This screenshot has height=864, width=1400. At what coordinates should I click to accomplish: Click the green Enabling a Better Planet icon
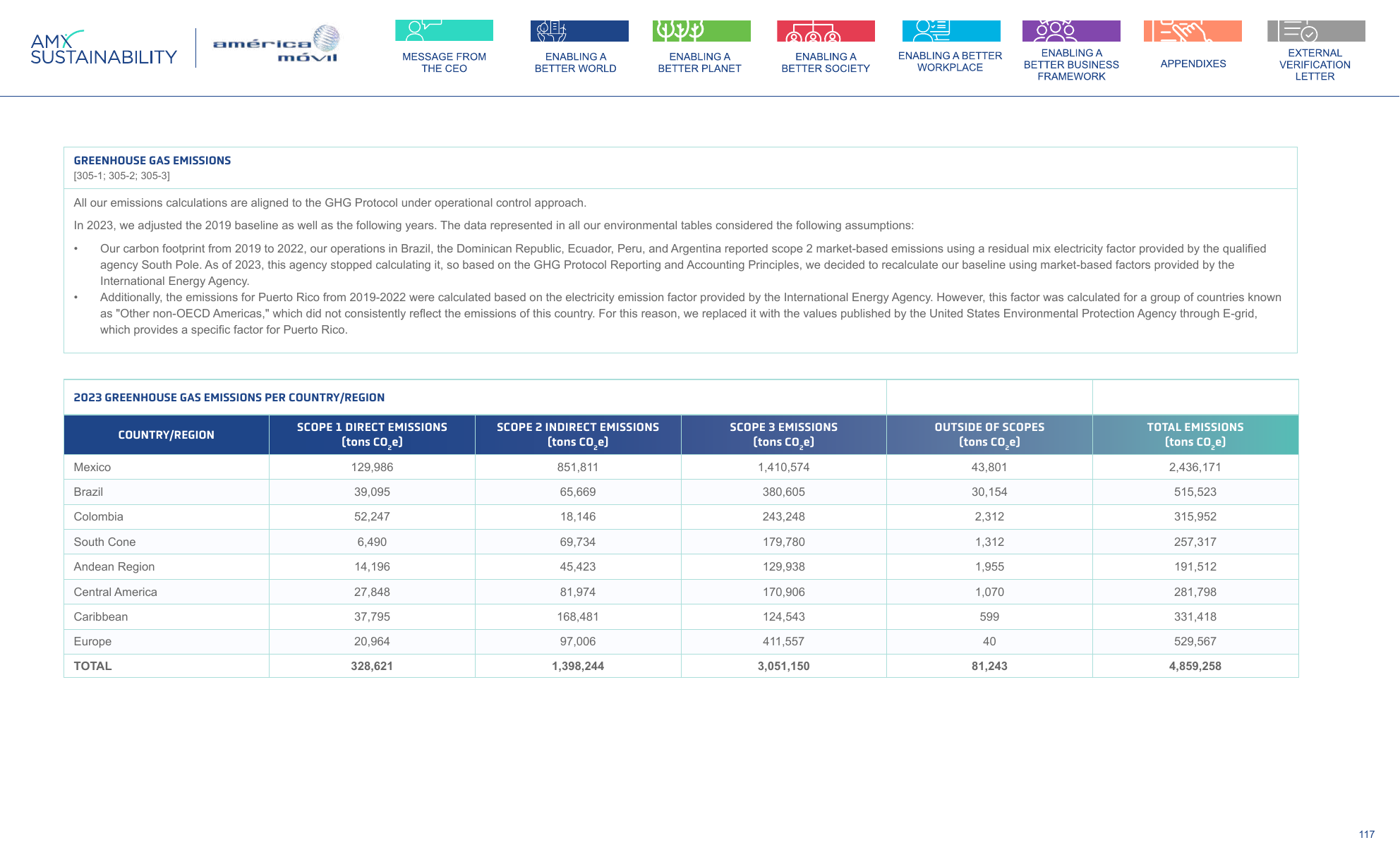click(x=701, y=30)
